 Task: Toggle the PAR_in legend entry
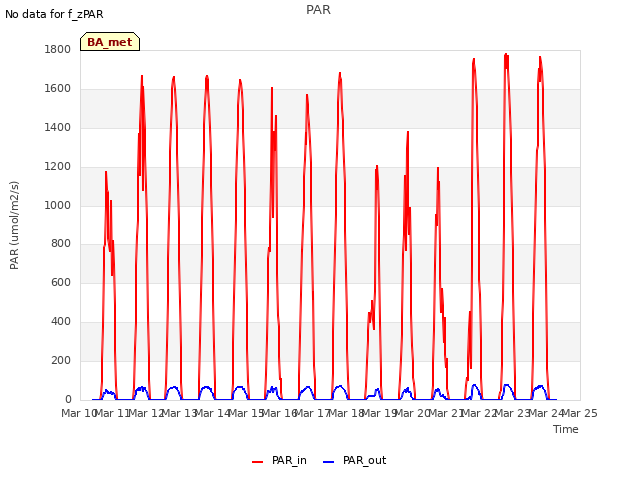tap(279, 460)
